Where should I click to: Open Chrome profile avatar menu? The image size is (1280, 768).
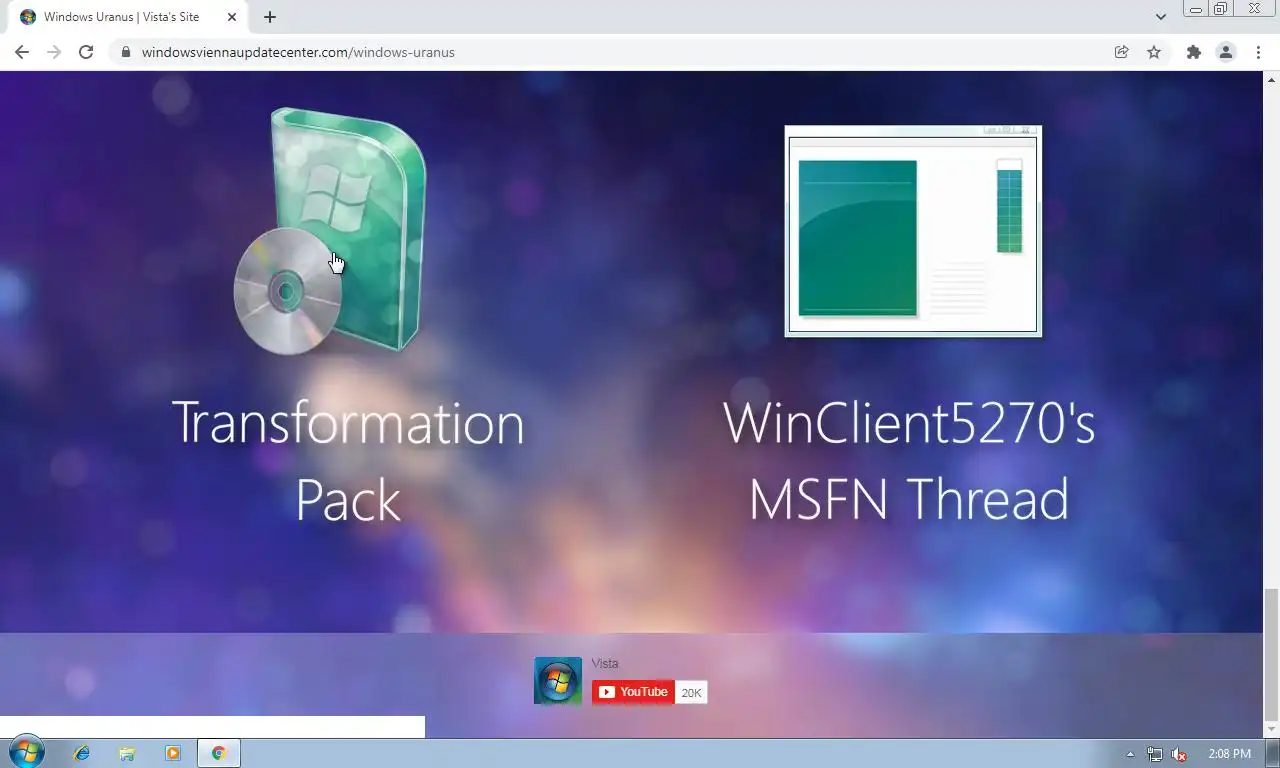click(1225, 52)
